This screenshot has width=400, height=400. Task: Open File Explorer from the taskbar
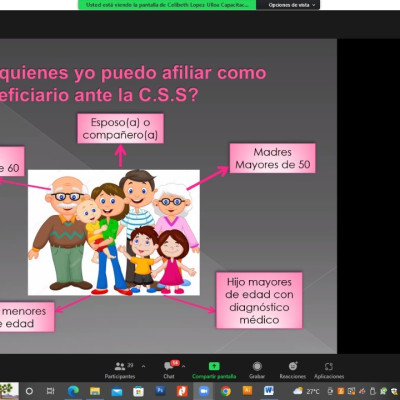(95, 391)
